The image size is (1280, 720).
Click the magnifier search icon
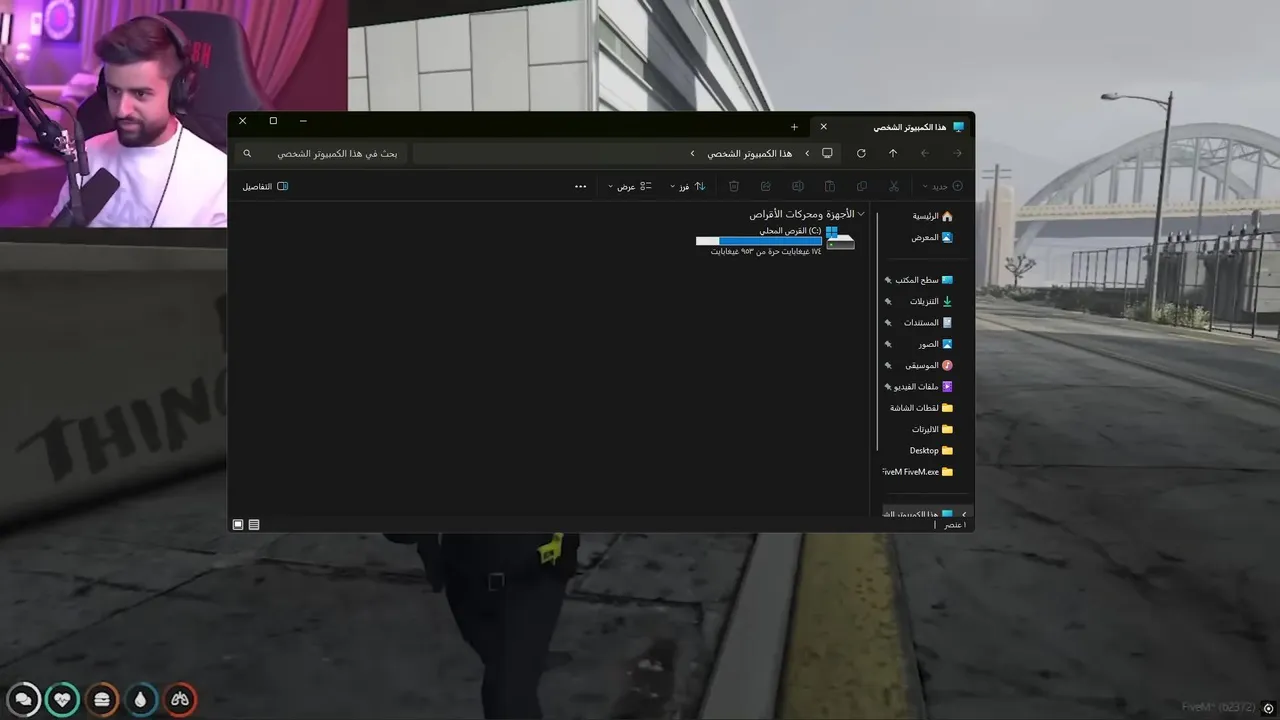247,153
